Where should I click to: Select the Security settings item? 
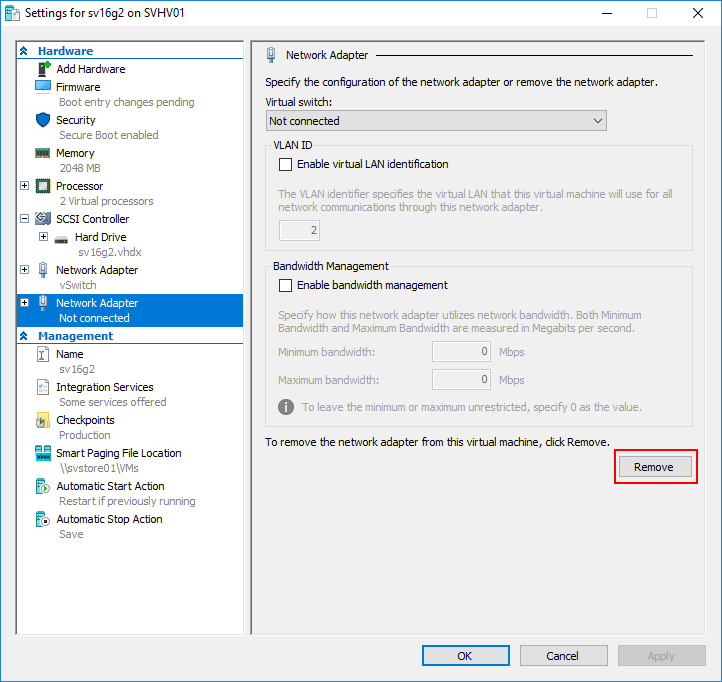(76, 120)
